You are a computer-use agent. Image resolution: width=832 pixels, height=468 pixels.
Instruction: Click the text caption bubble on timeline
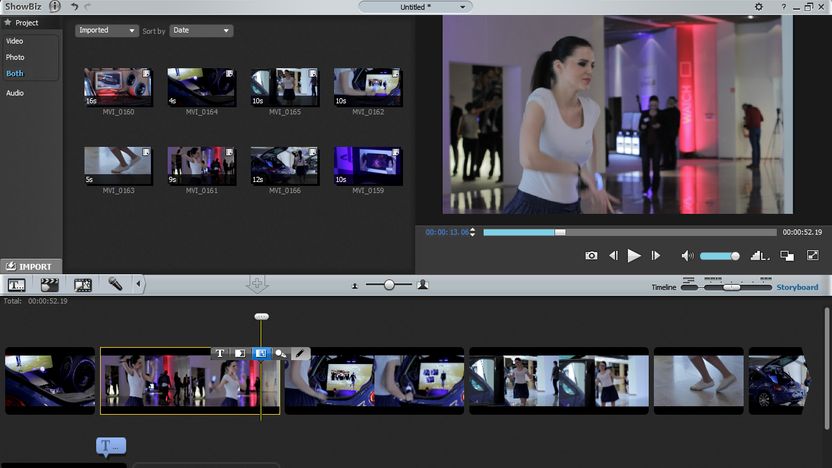tap(111, 447)
